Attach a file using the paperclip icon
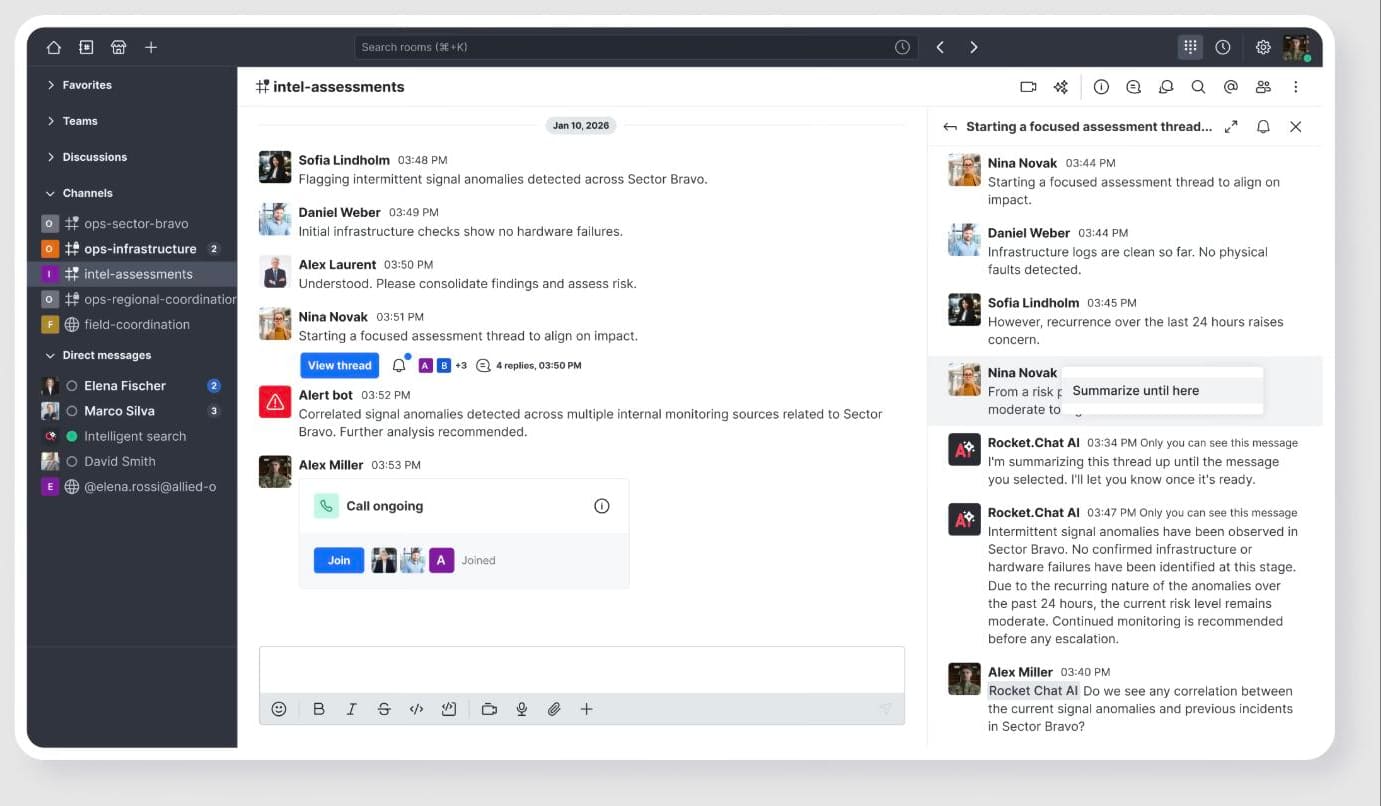The image size is (1381, 806). click(x=554, y=709)
